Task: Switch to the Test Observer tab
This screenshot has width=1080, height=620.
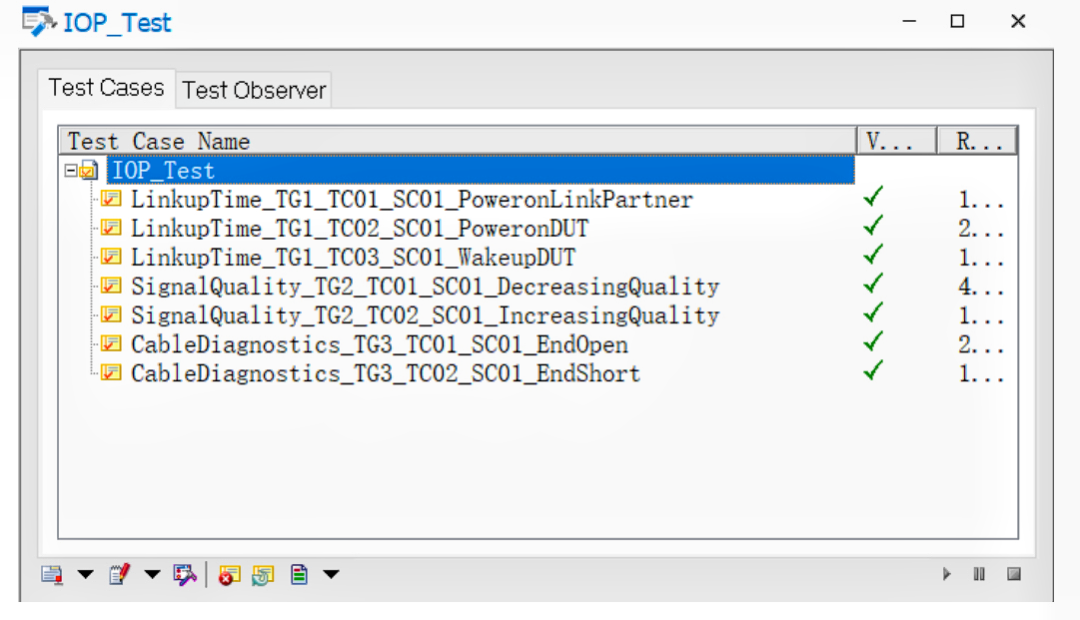Action: pyautogui.click(x=254, y=90)
